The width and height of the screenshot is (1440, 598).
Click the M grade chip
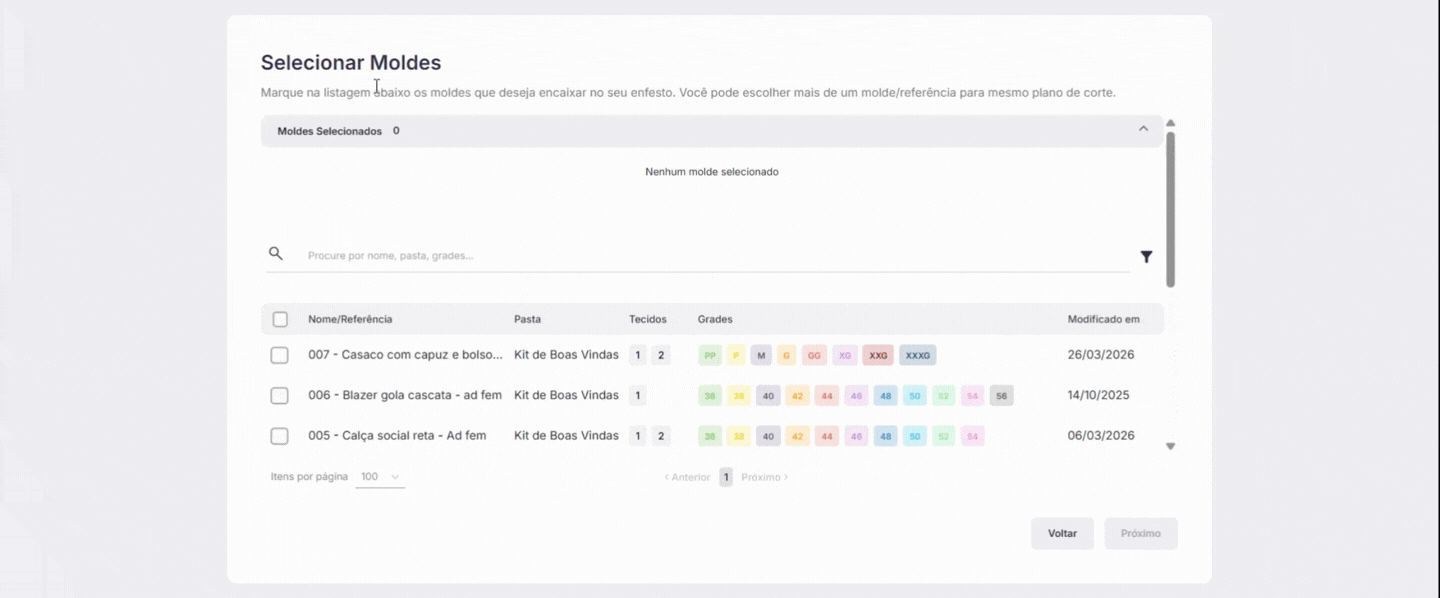click(761, 355)
